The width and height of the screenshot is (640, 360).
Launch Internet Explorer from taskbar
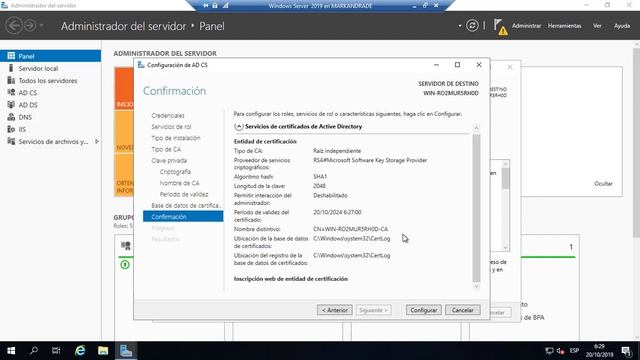[80, 351]
